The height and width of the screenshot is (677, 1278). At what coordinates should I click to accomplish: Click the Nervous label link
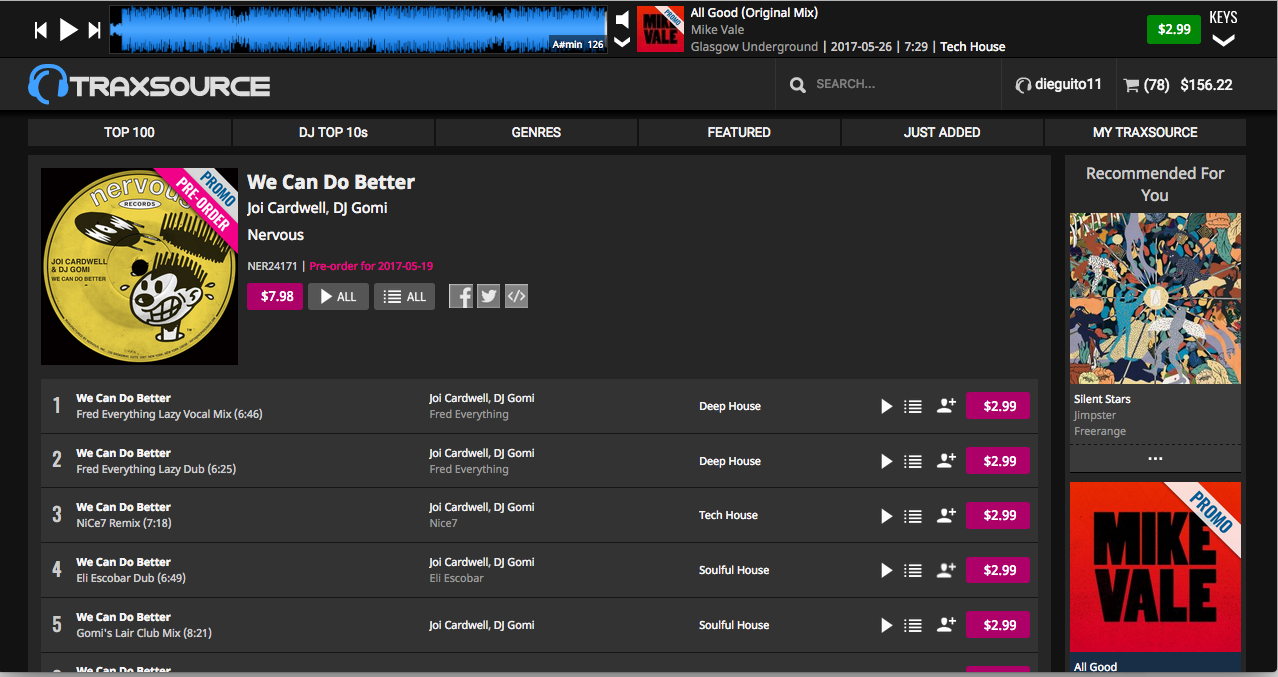[x=275, y=235]
